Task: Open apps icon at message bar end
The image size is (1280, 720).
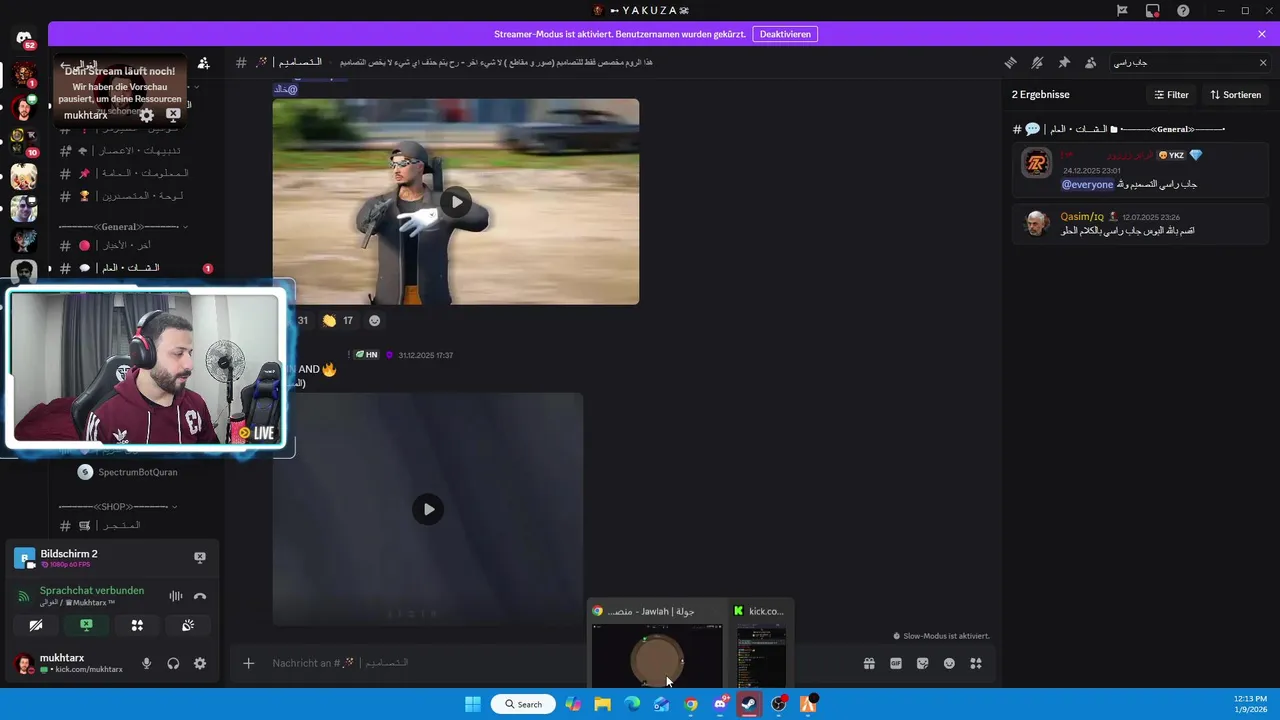Action: click(976, 663)
